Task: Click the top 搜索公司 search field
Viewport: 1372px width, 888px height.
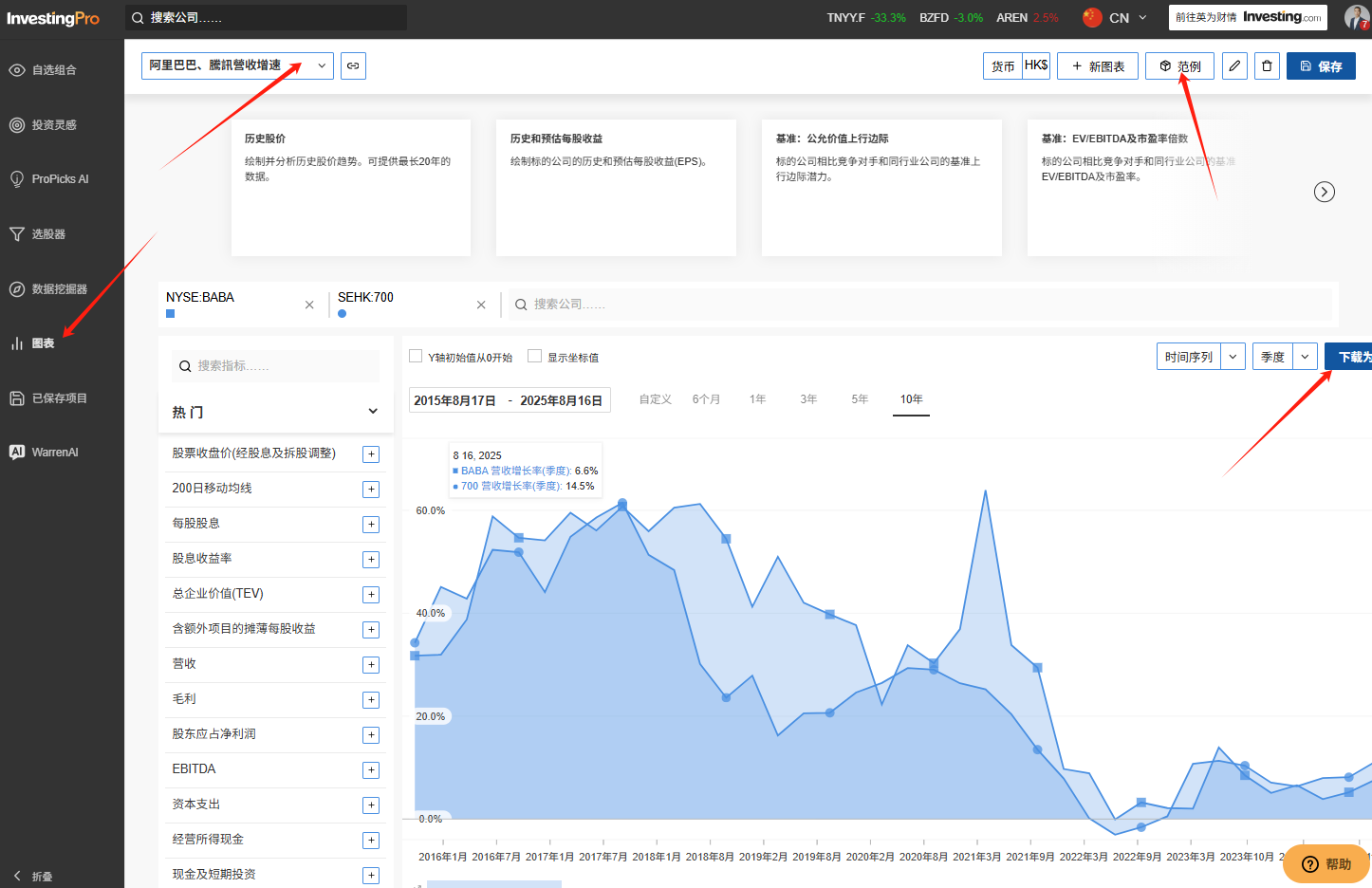Action: pyautogui.click(x=266, y=17)
